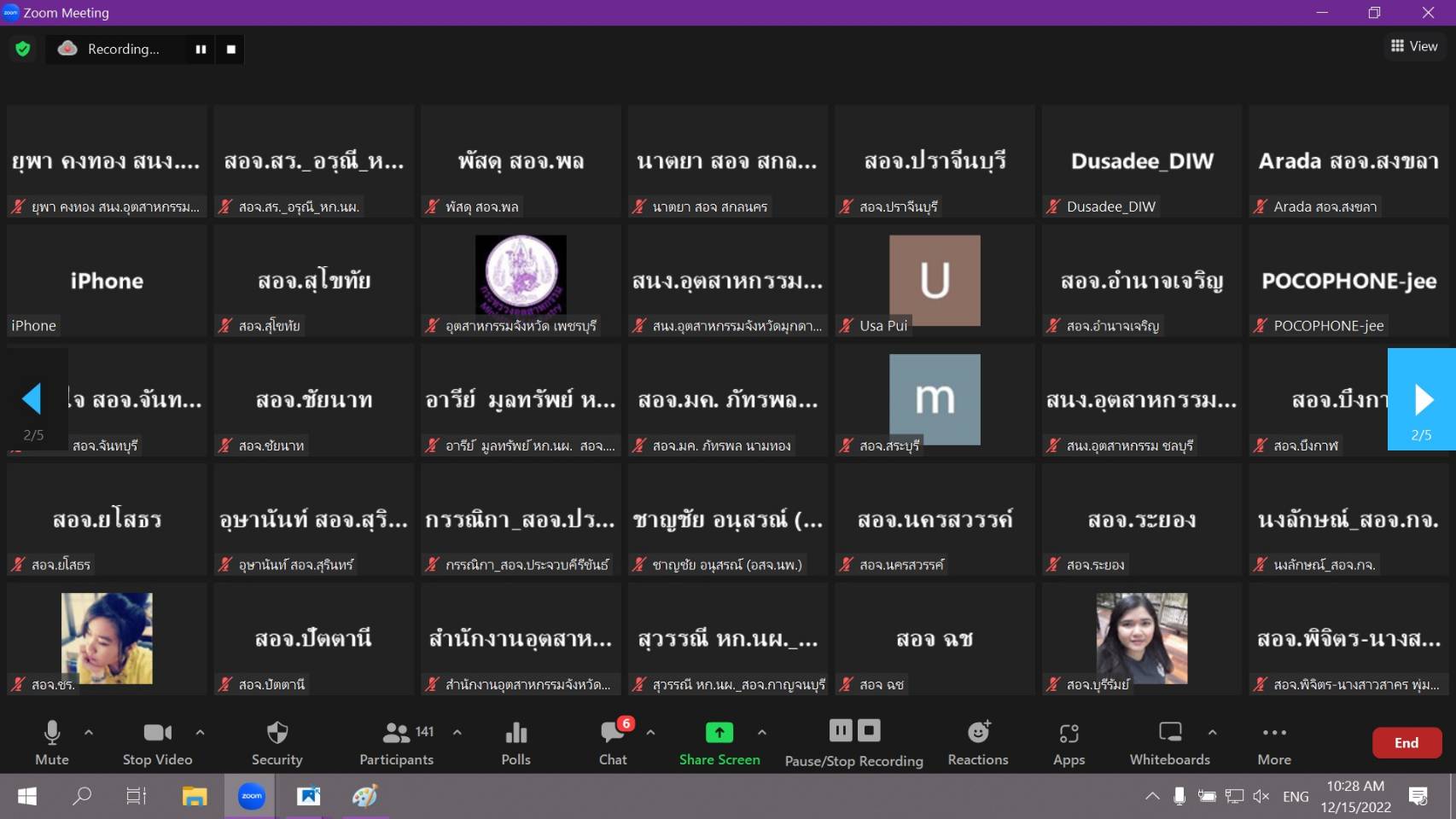Expand Share Screen options arrow

tap(762, 732)
